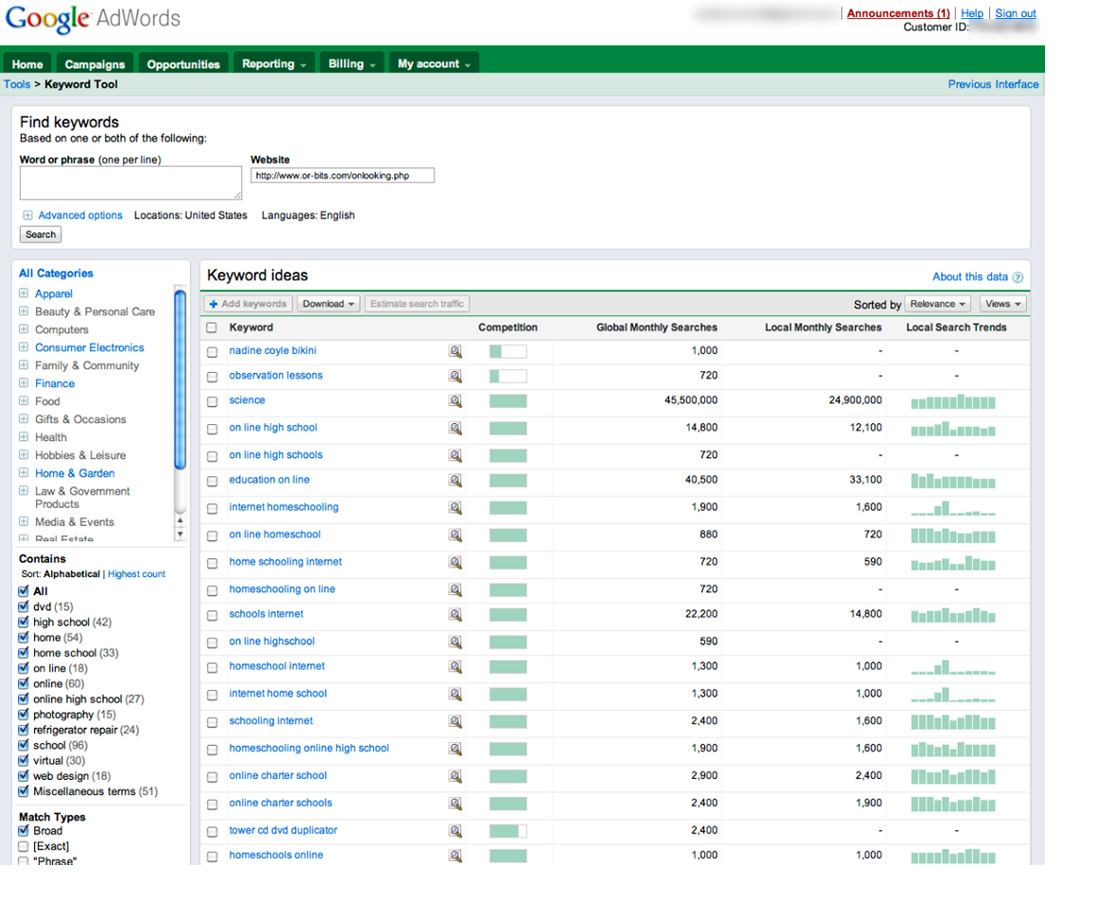This screenshot has height=911, width=1100.
Task: Click magnifier icon for homeschooling on line
Action: pyautogui.click(x=455, y=590)
